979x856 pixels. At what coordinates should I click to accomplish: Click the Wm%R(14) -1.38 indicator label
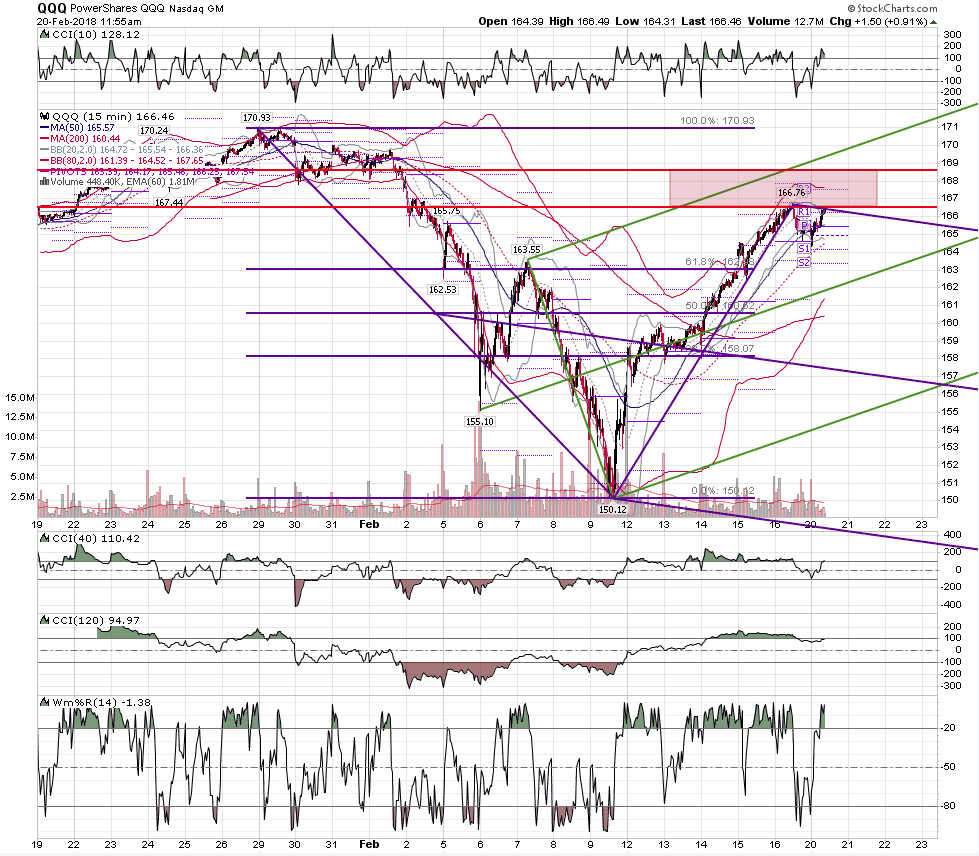click(x=101, y=702)
